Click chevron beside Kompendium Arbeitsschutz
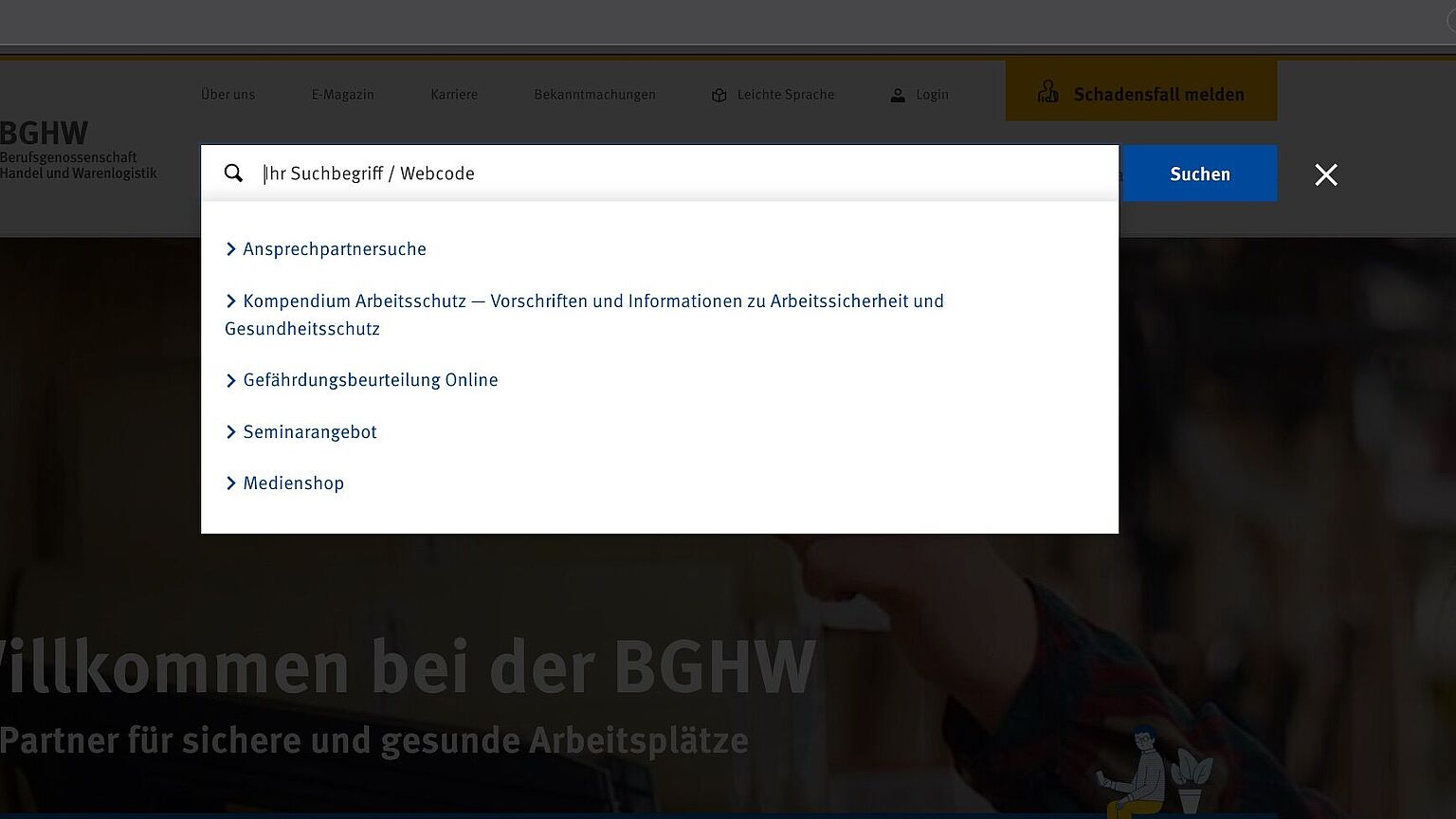Viewport: 1456px width, 819px height. 230,301
